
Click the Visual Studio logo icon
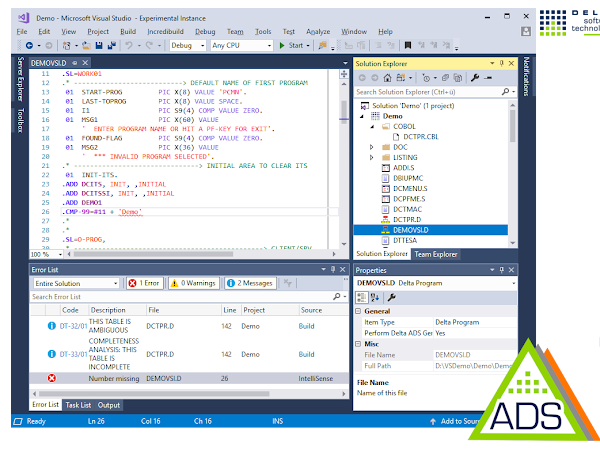24,18
